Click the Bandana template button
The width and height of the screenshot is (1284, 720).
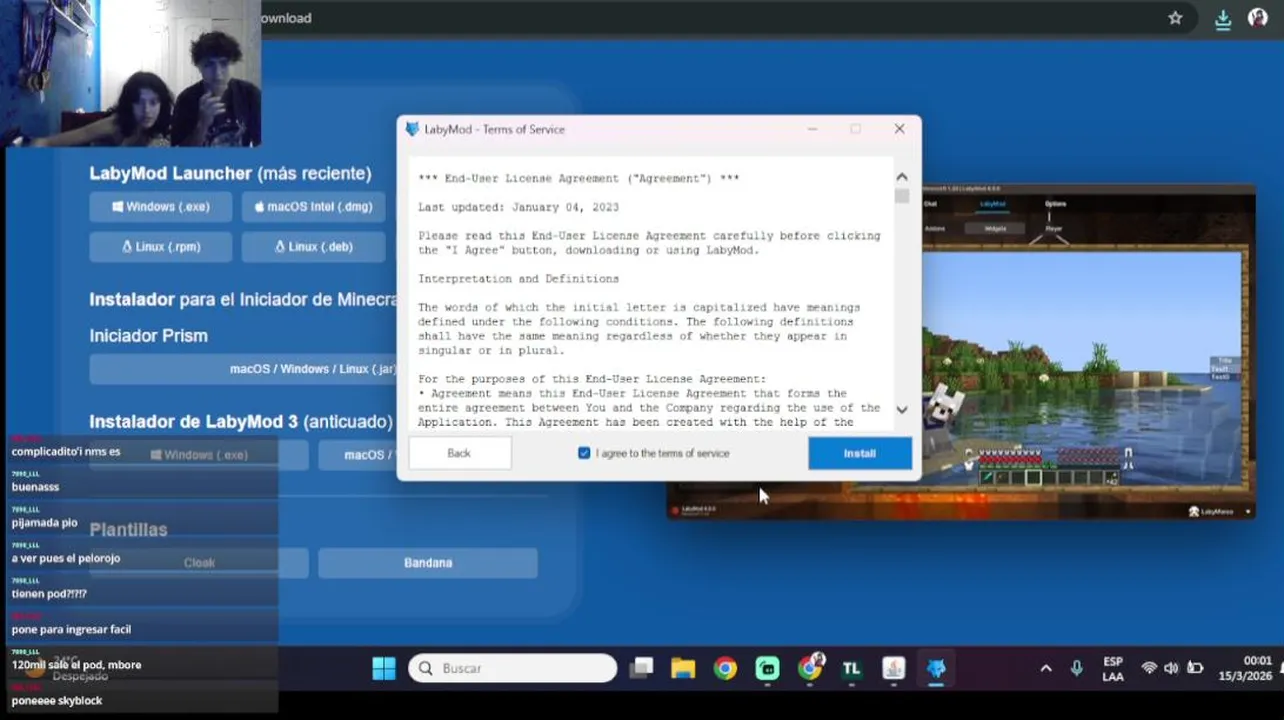click(x=428, y=563)
